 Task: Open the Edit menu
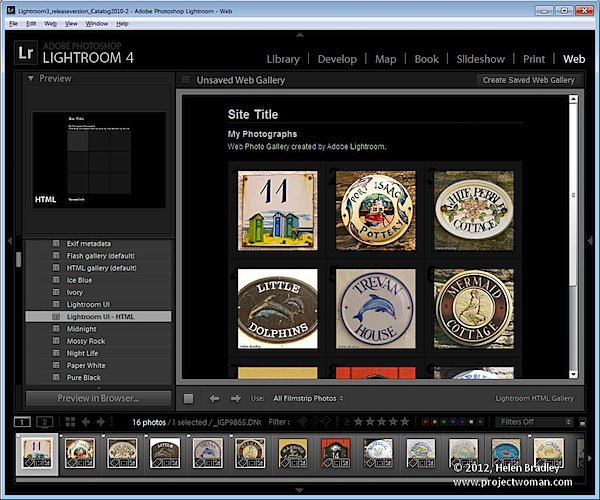point(31,24)
